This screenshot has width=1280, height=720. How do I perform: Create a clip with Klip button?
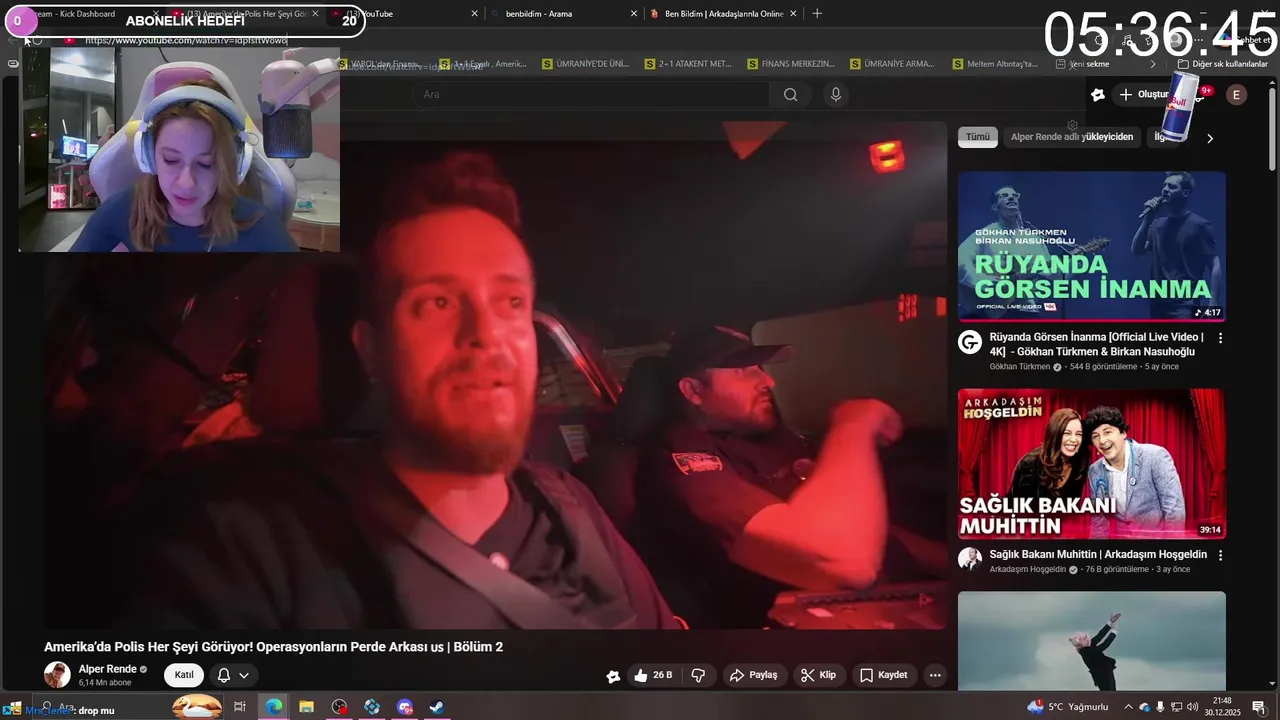818,675
